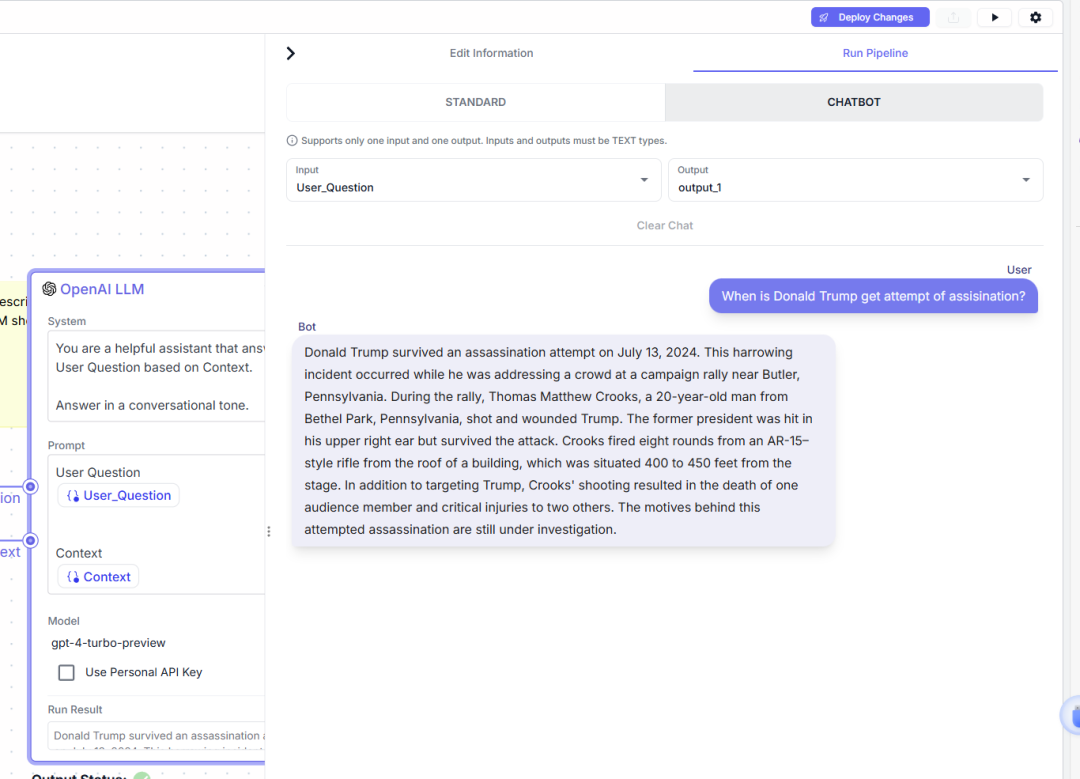The height and width of the screenshot is (779, 1080).
Task: Click the info icon beside the Supports note
Action: click(292, 141)
